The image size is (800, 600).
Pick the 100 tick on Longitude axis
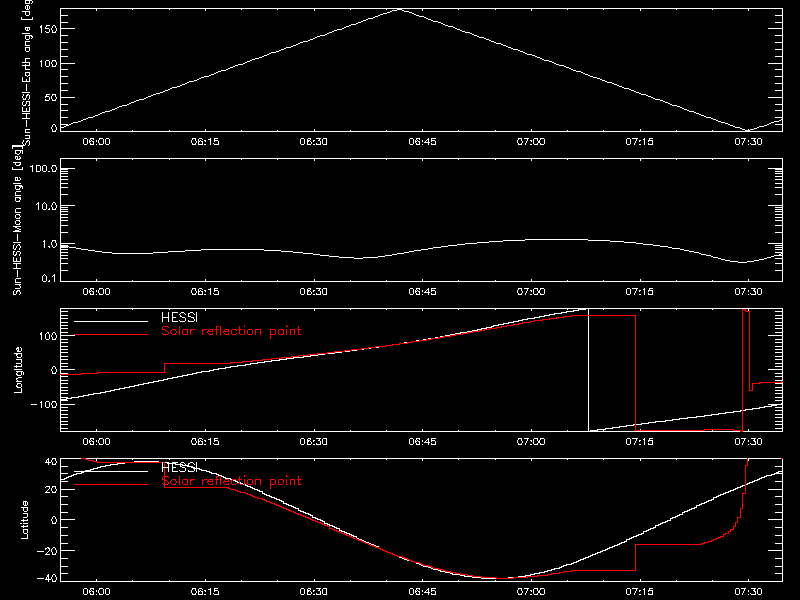coord(48,336)
